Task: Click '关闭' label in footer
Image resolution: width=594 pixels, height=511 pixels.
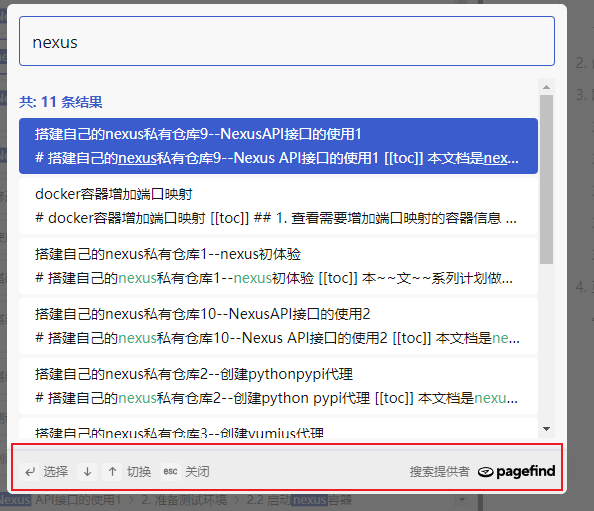Action: 197,472
